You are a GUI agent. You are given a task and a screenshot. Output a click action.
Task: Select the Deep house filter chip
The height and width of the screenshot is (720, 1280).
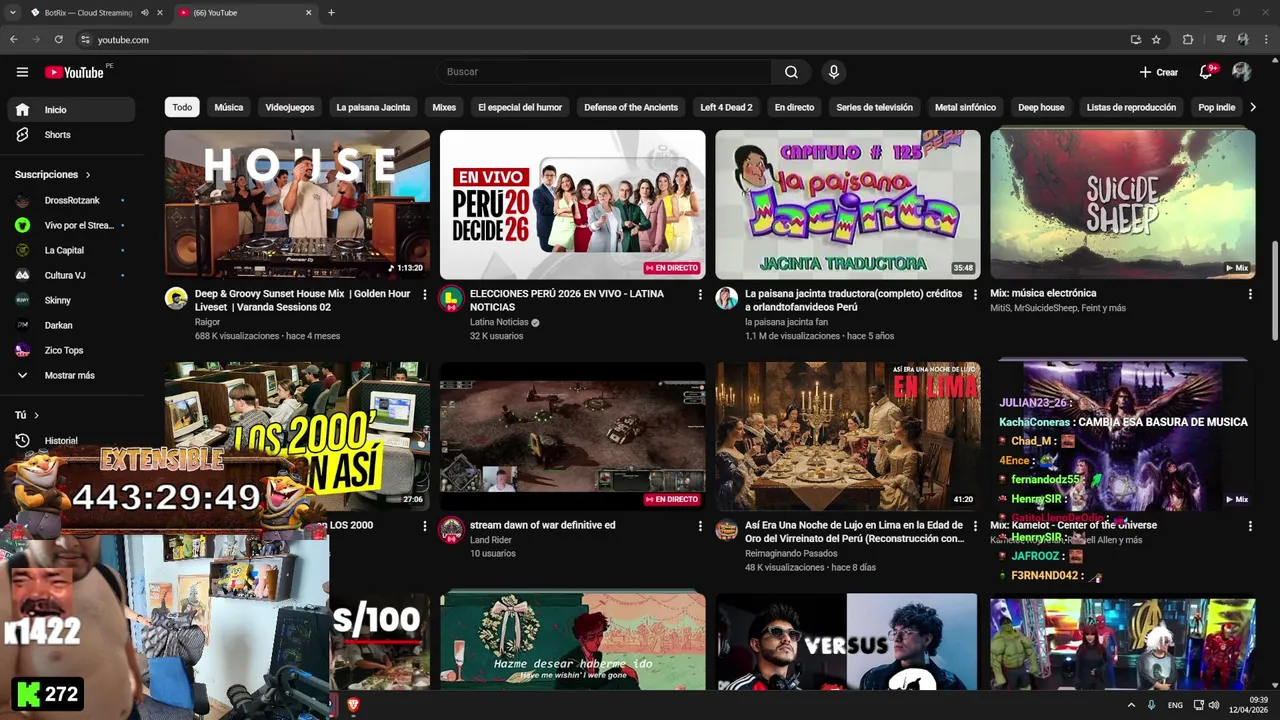tap(1041, 107)
